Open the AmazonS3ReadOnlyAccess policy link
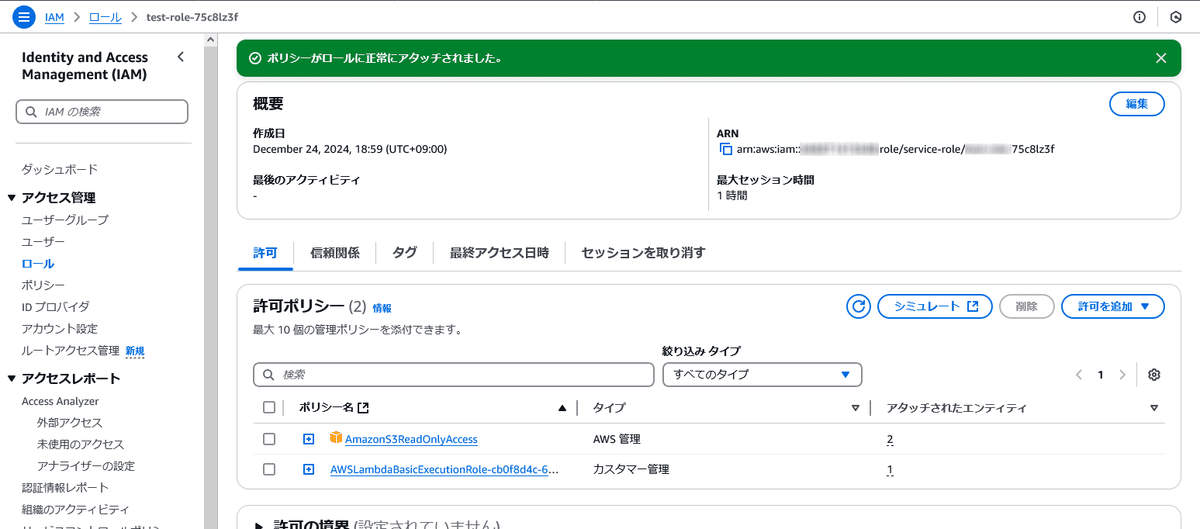 pyautogui.click(x=411, y=439)
